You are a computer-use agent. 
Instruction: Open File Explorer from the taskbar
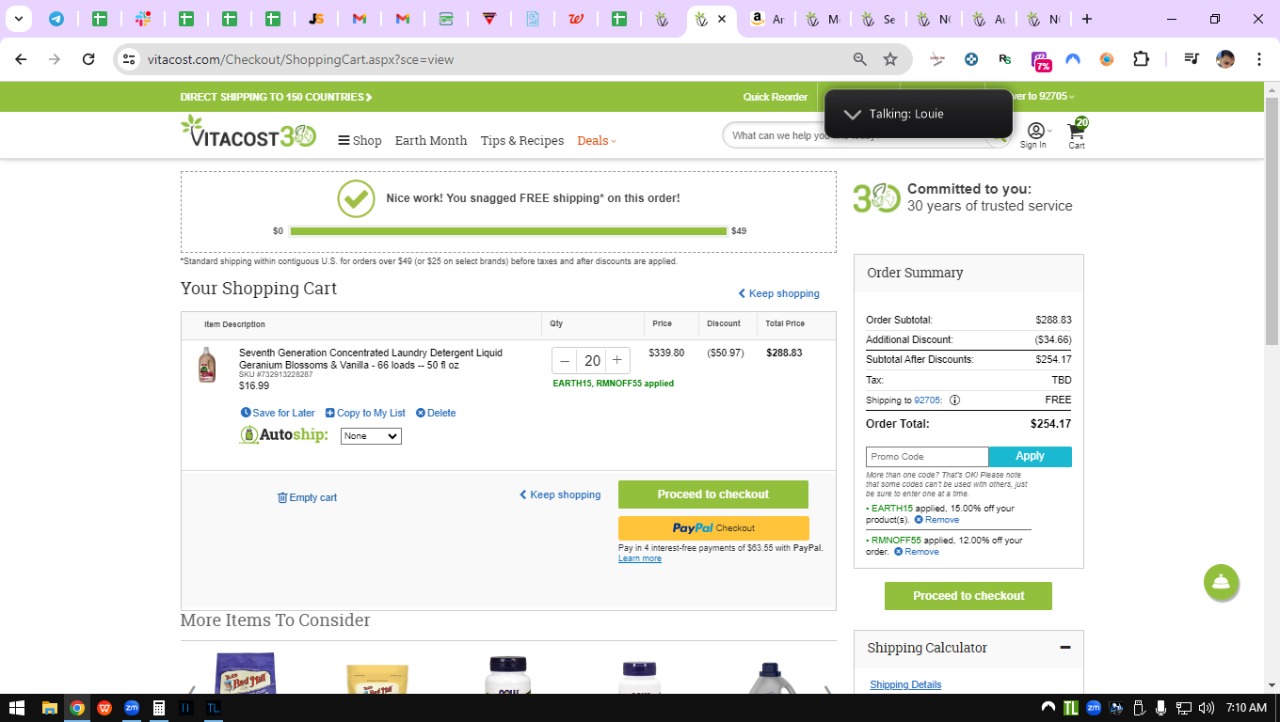(49, 708)
